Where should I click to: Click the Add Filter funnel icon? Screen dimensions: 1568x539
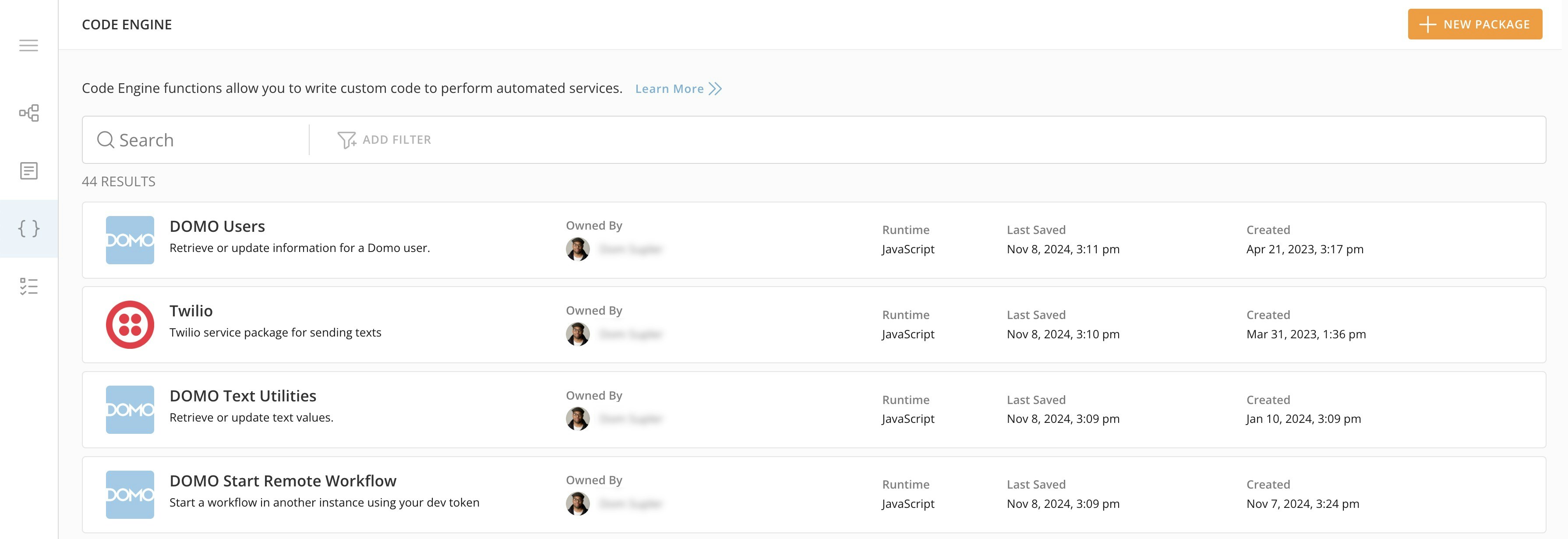tap(346, 140)
